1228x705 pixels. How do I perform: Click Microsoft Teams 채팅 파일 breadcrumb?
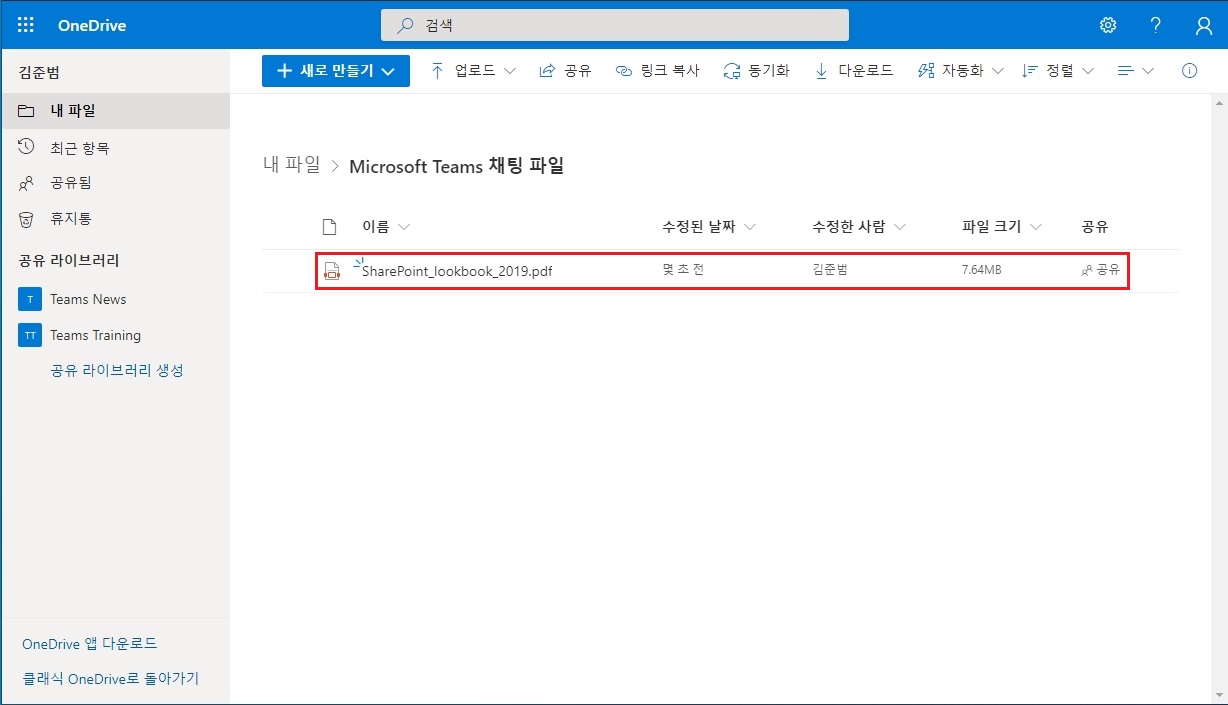click(457, 166)
